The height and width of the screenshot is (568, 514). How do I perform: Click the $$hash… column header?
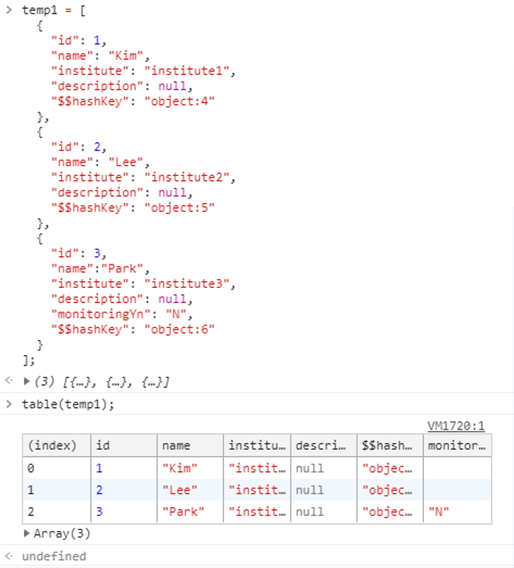pyautogui.click(x=390, y=445)
